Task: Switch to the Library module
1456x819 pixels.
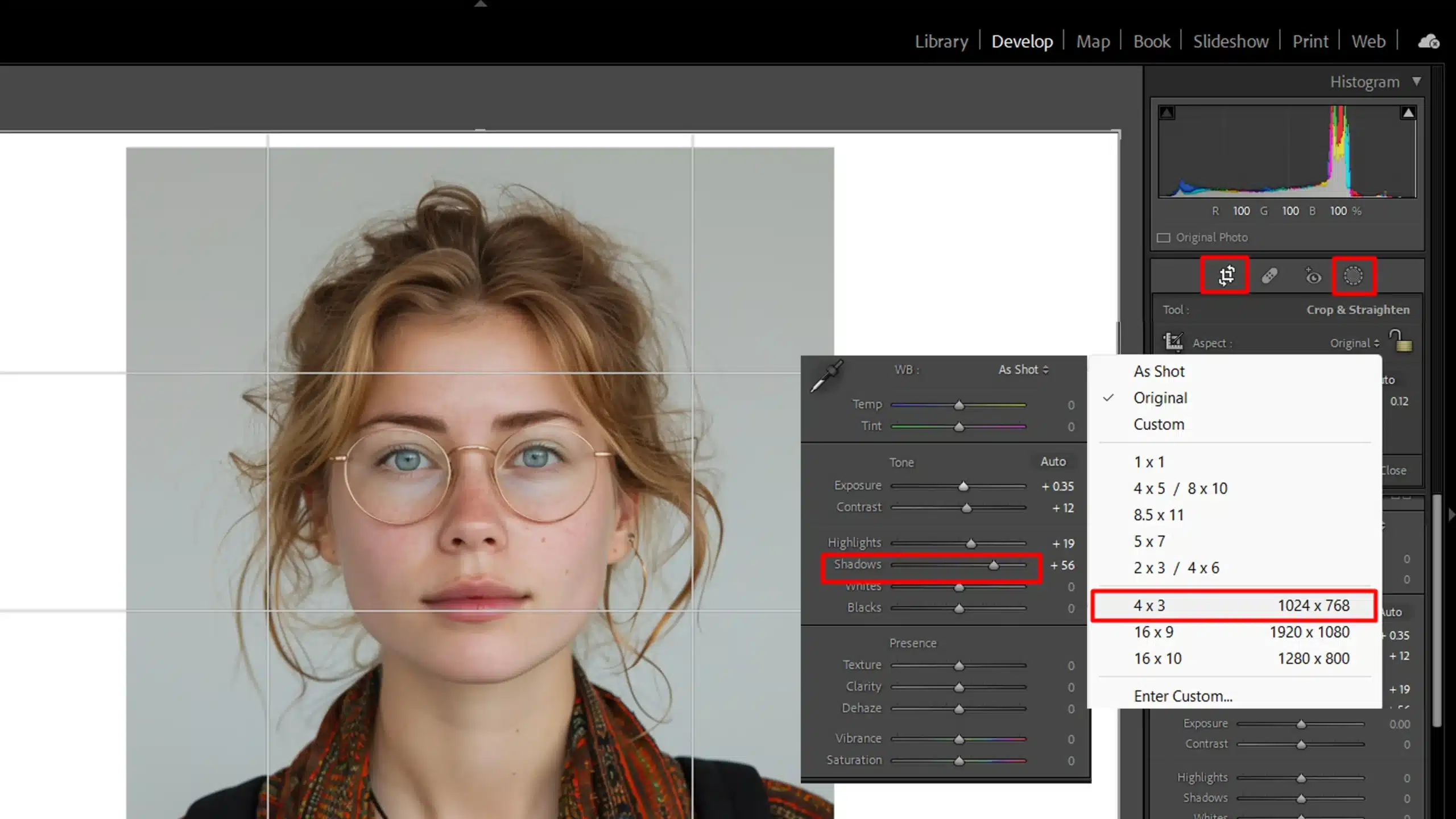Action: (x=941, y=42)
